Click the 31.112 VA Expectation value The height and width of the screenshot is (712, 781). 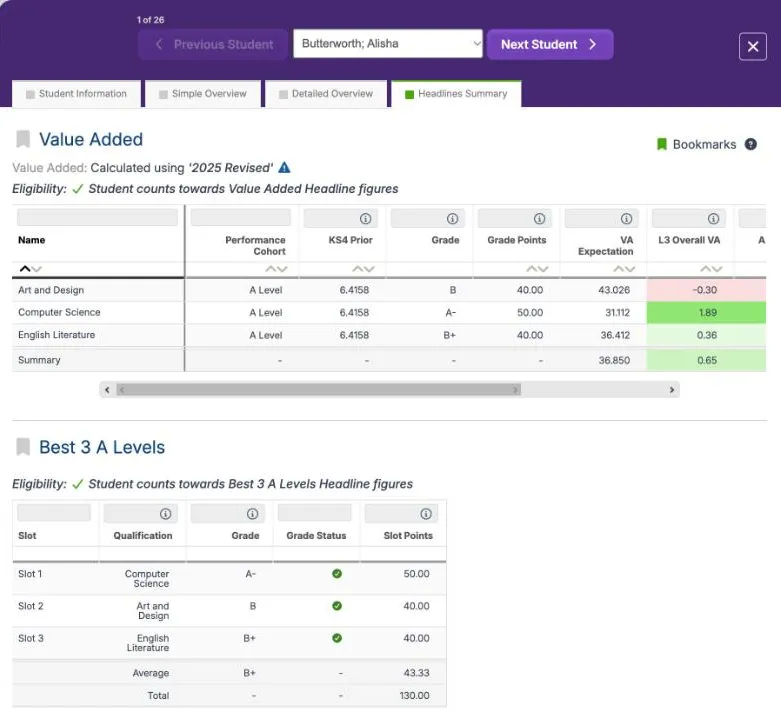617,312
